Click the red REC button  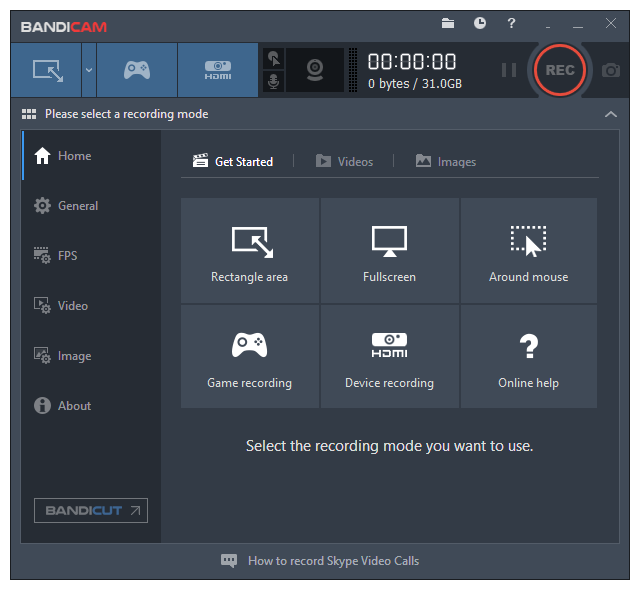559,70
